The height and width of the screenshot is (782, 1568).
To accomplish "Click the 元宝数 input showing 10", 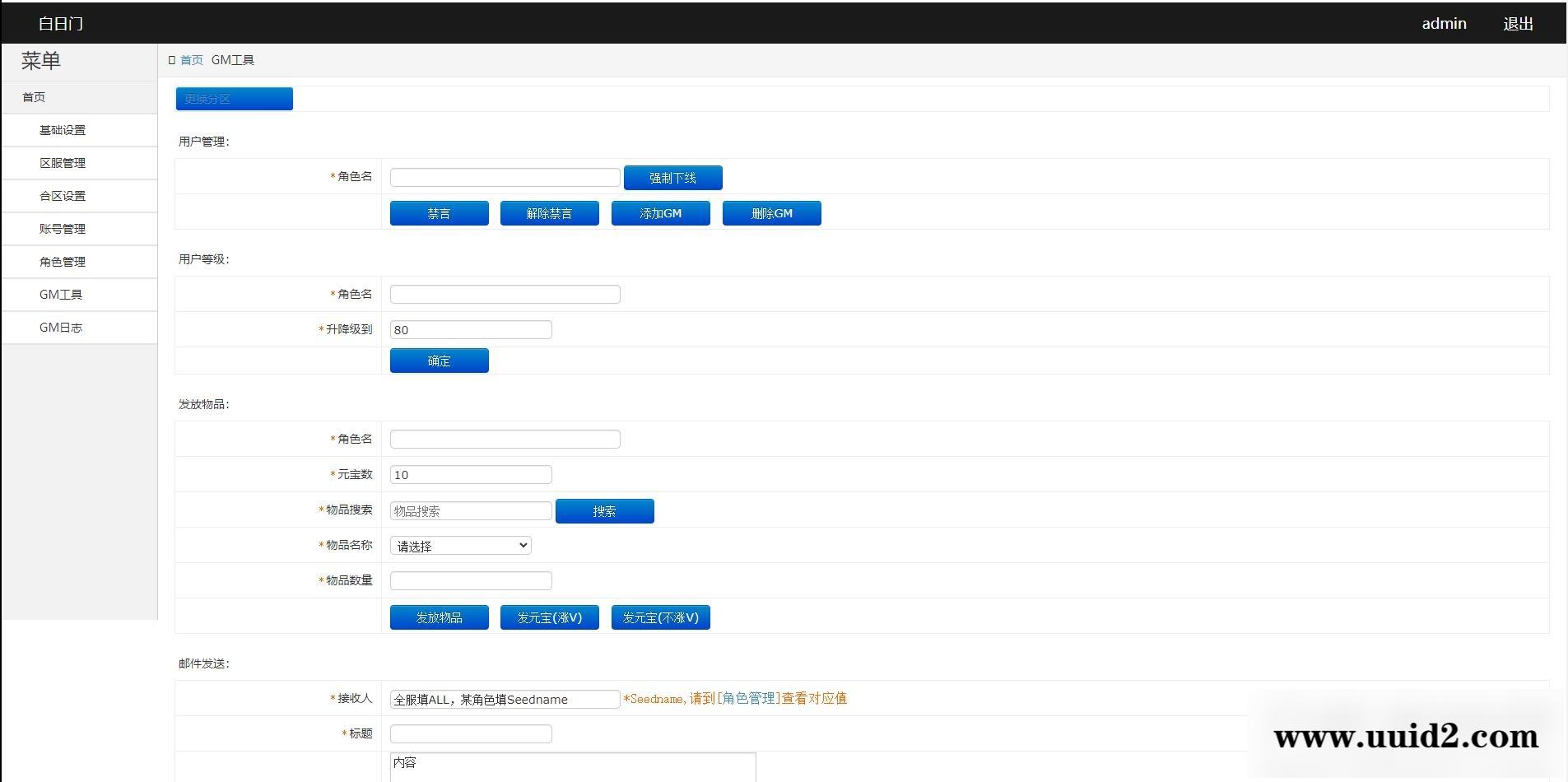I will coord(470,474).
